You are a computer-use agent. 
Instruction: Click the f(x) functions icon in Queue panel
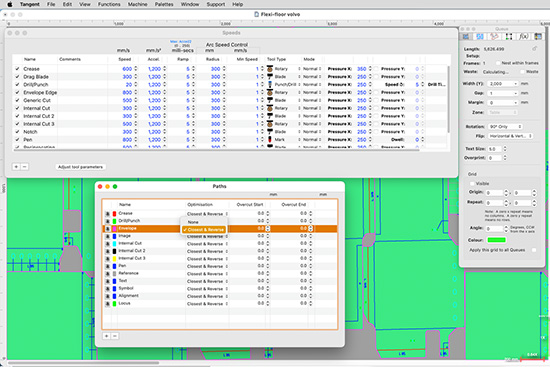(x=524, y=36)
